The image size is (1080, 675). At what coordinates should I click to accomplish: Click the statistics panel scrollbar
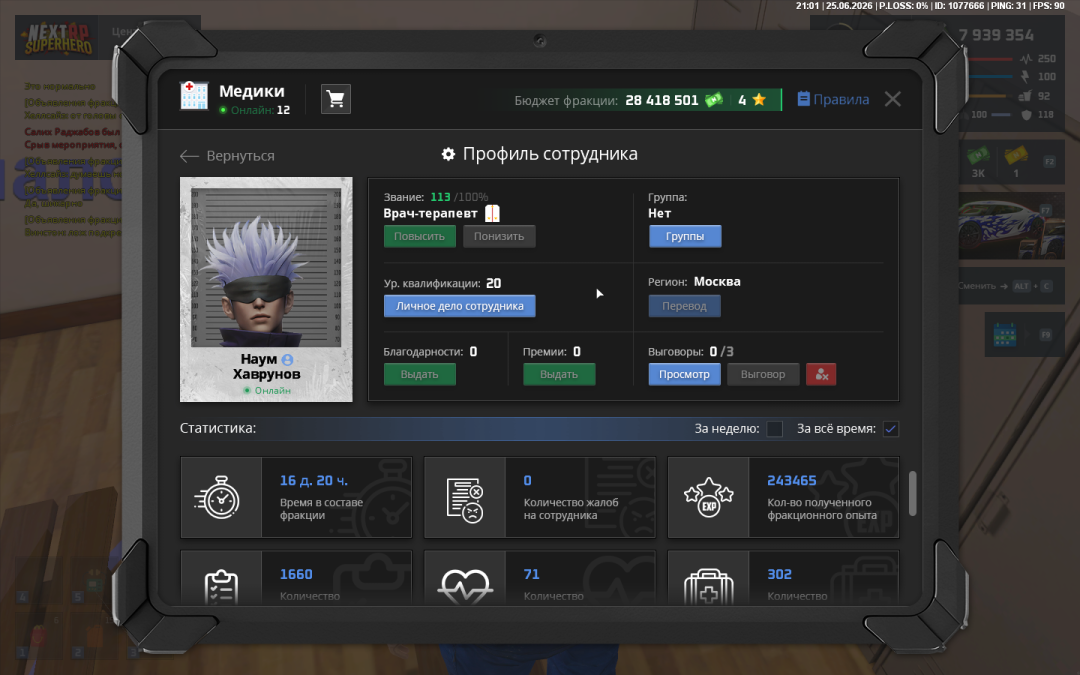click(x=913, y=493)
